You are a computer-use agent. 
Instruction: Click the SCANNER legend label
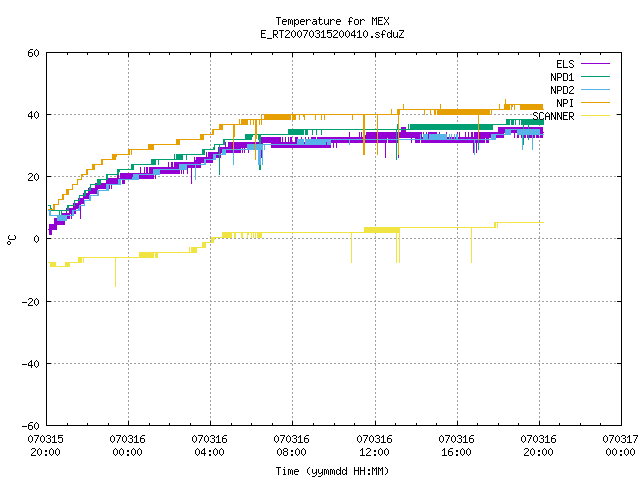(x=553, y=116)
